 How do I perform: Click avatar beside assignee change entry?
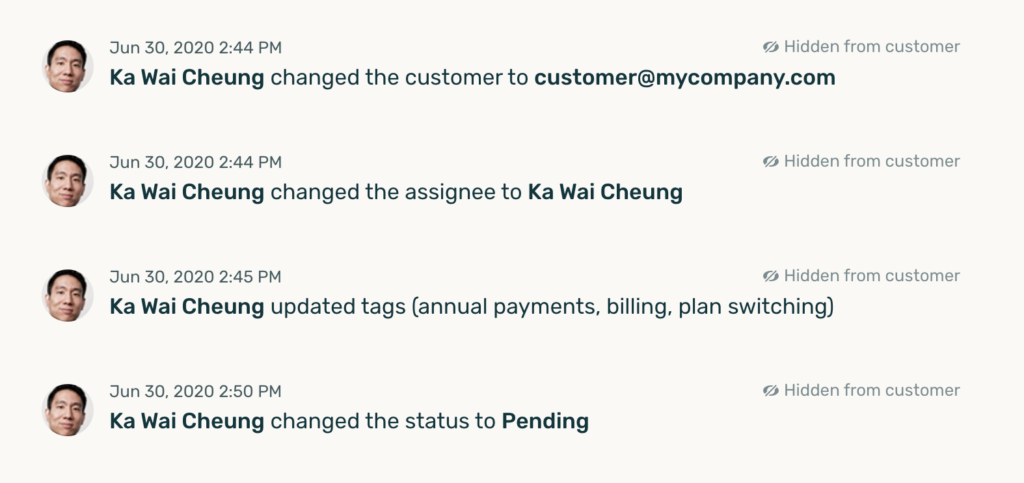tap(67, 181)
